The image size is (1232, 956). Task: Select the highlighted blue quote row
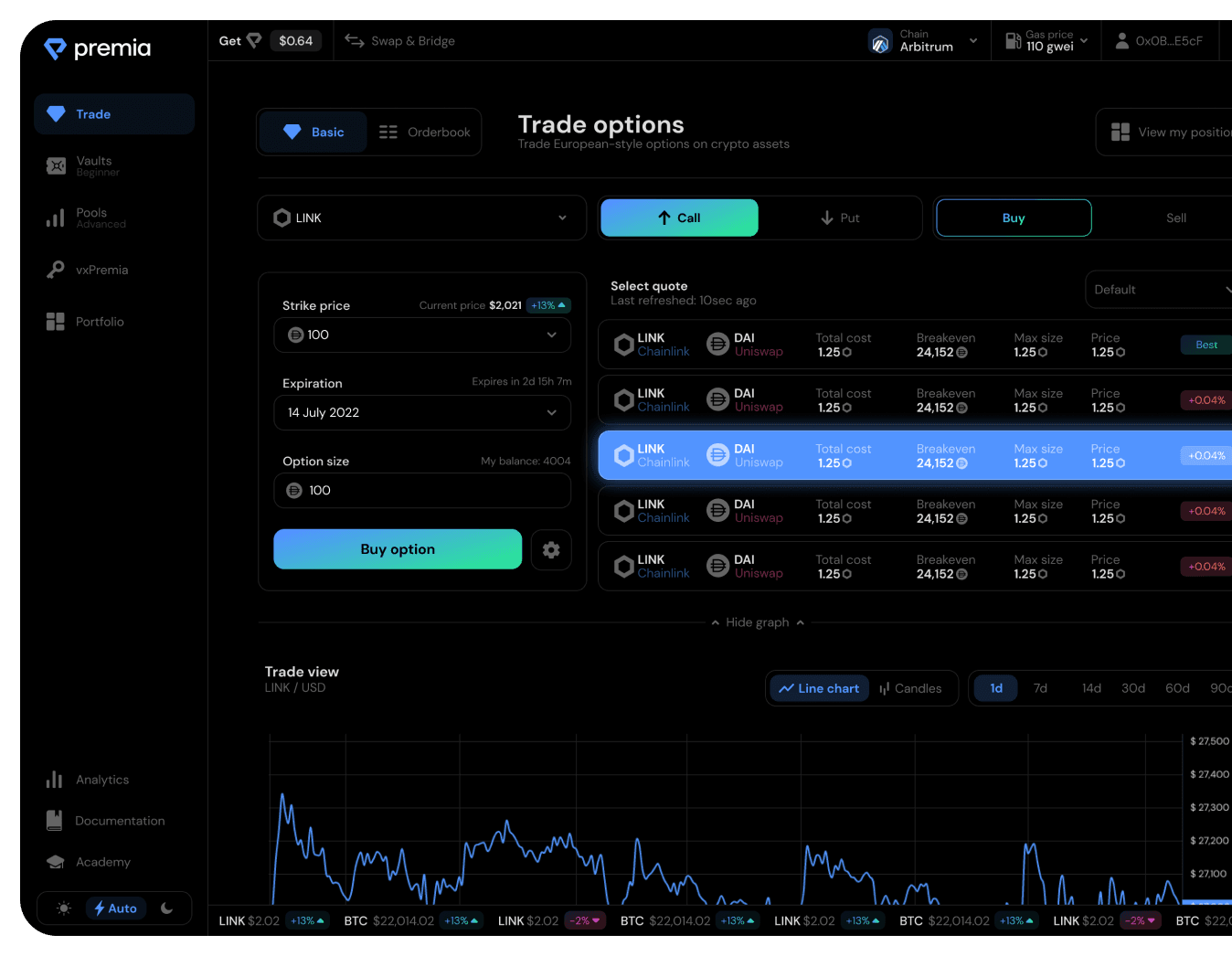915,455
